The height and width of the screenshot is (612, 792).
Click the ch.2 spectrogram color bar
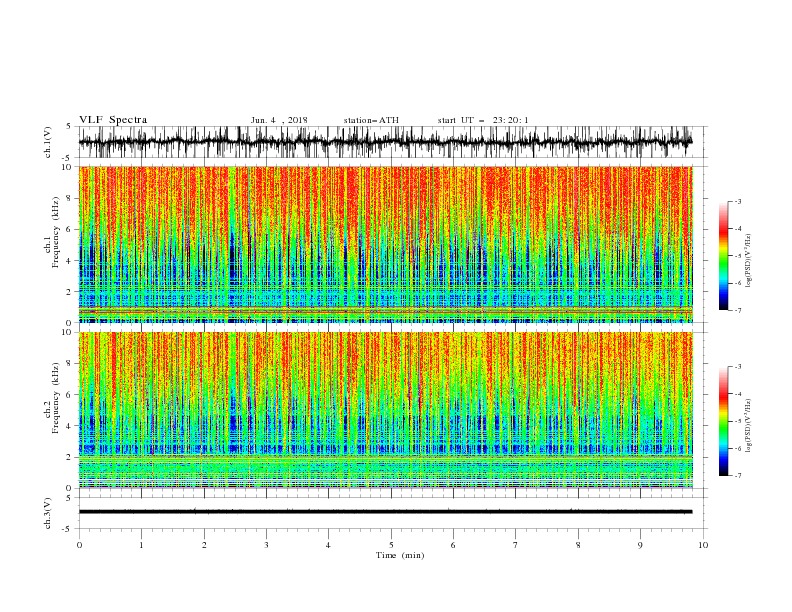click(x=723, y=421)
